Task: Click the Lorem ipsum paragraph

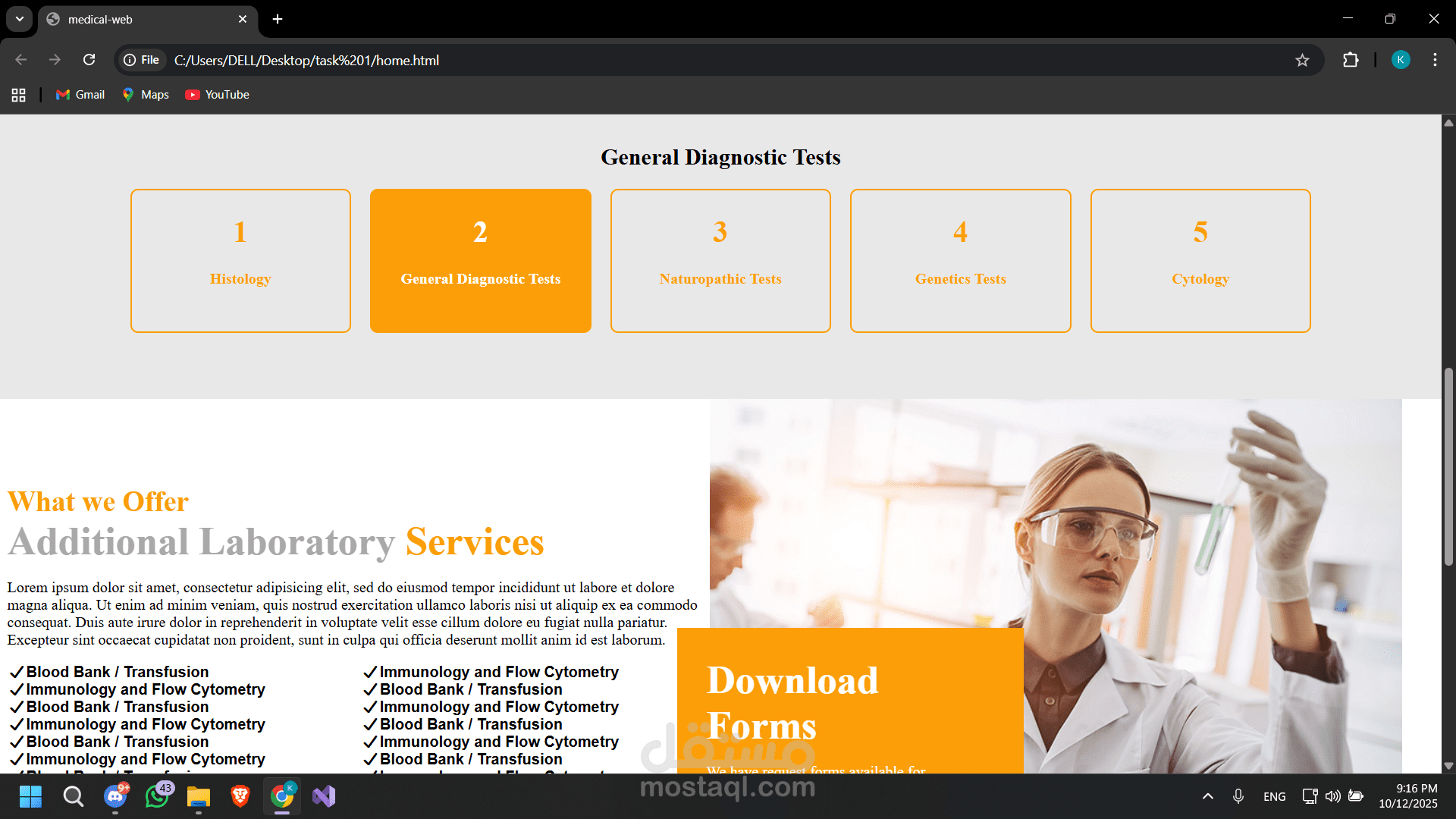Action: [x=352, y=613]
